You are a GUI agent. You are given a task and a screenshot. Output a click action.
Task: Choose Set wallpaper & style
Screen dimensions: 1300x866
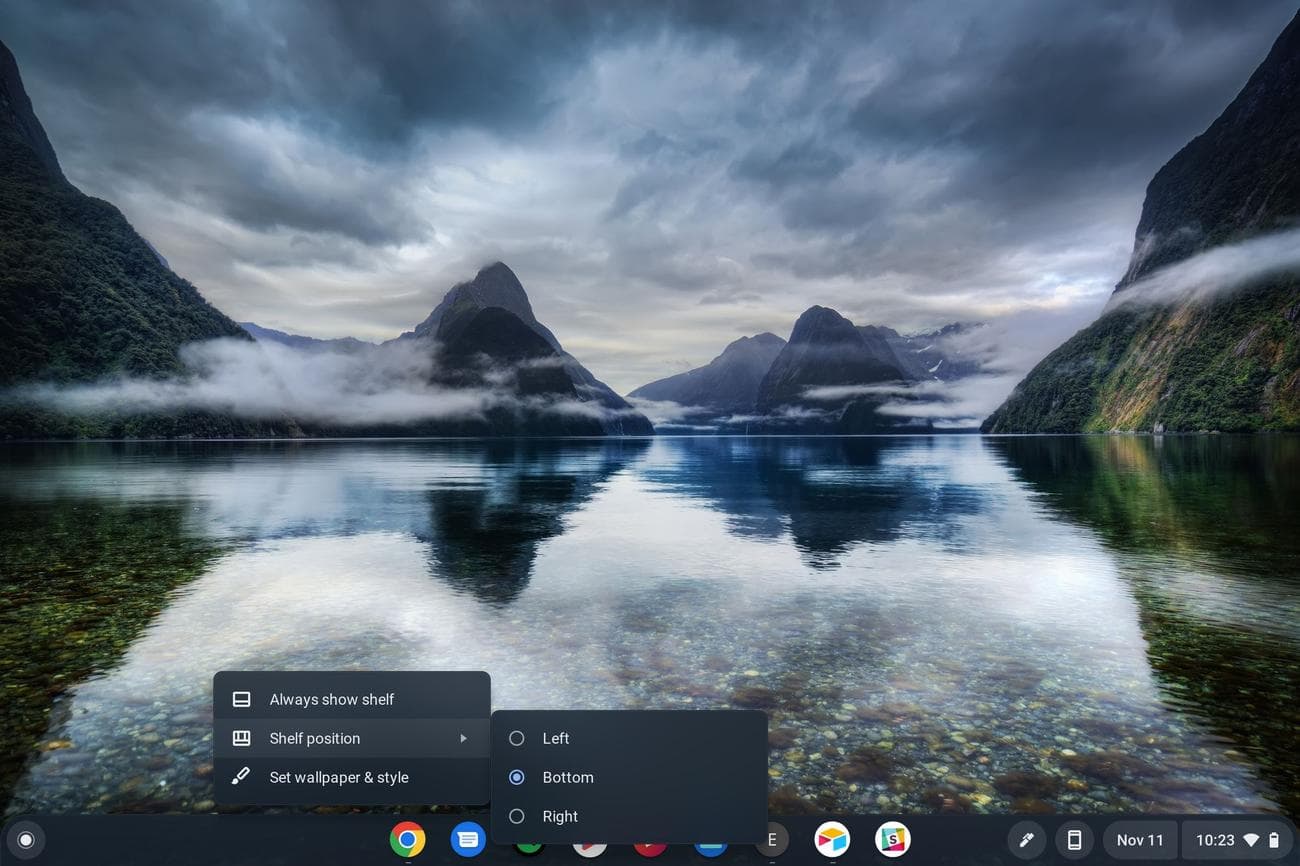tap(338, 777)
